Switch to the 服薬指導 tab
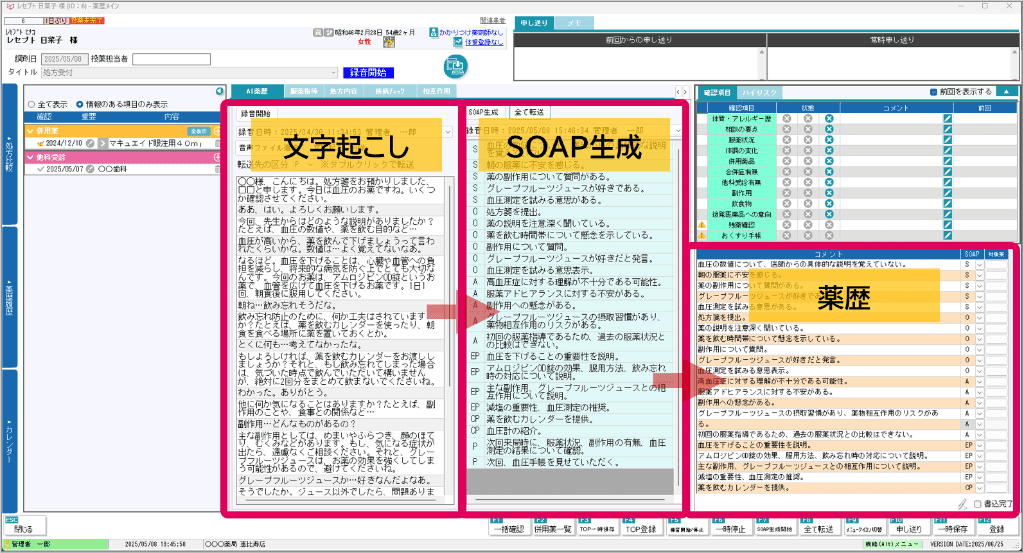The image size is (1023, 553). pos(303,91)
